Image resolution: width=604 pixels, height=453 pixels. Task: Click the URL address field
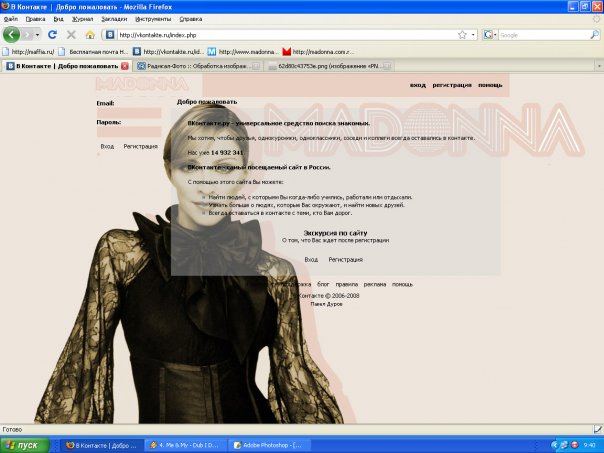[x=286, y=35]
